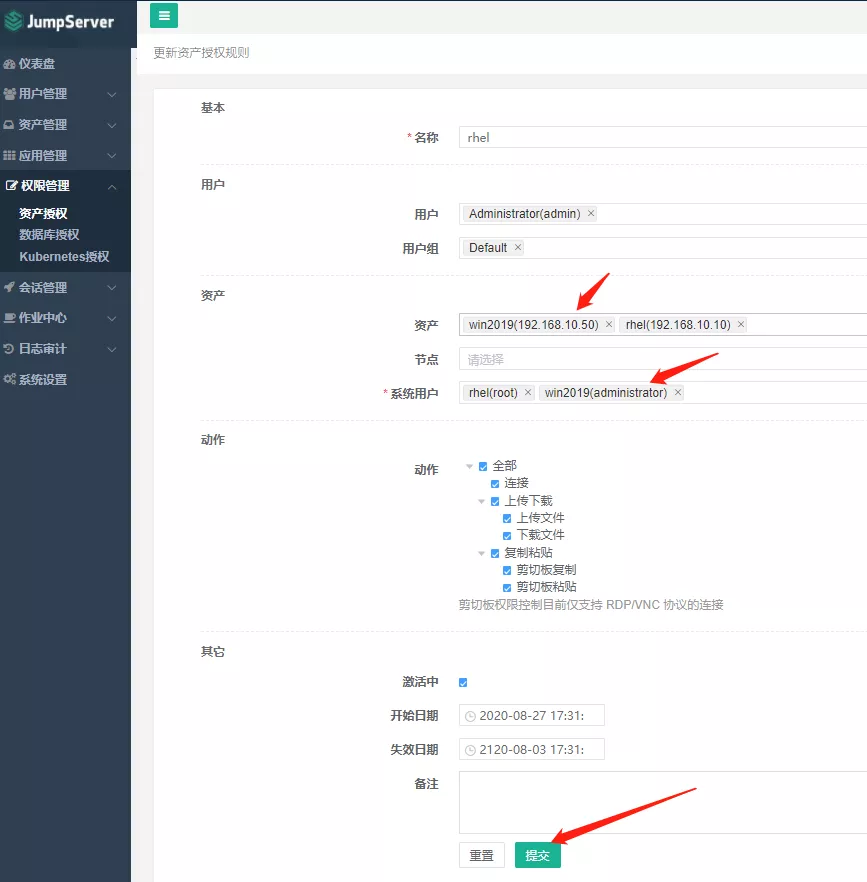Toggle the 上传文件 checkbox

(508, 518)
